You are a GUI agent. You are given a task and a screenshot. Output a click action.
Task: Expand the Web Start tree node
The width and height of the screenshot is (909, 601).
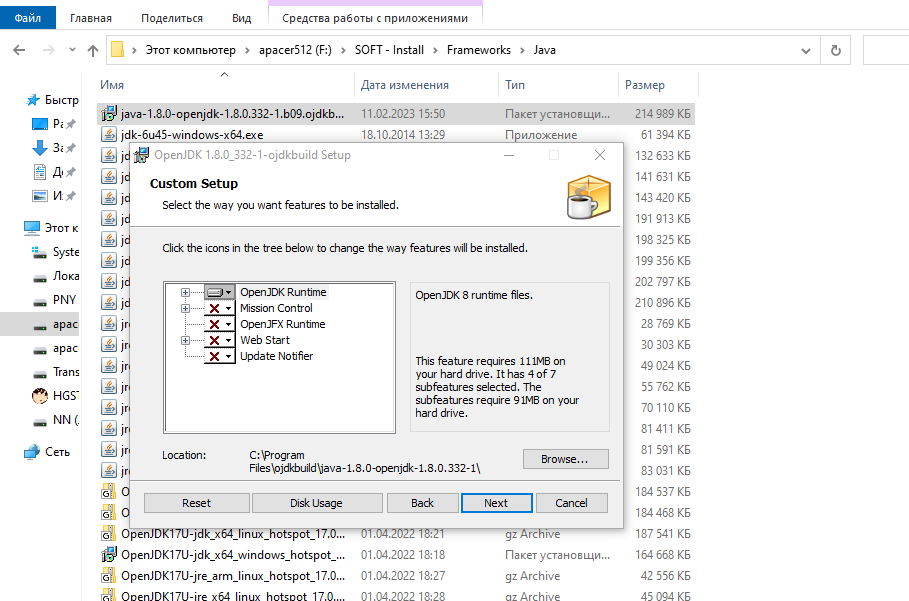(185, 340)
